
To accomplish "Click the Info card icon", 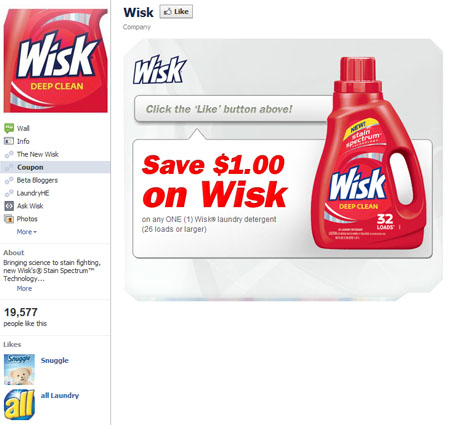I will (9, 141).
